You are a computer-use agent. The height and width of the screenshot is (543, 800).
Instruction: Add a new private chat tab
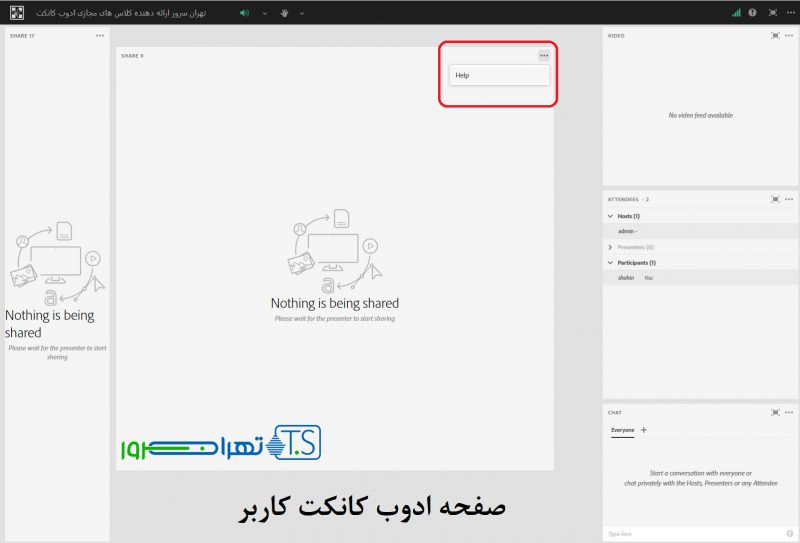coord(643,430)
